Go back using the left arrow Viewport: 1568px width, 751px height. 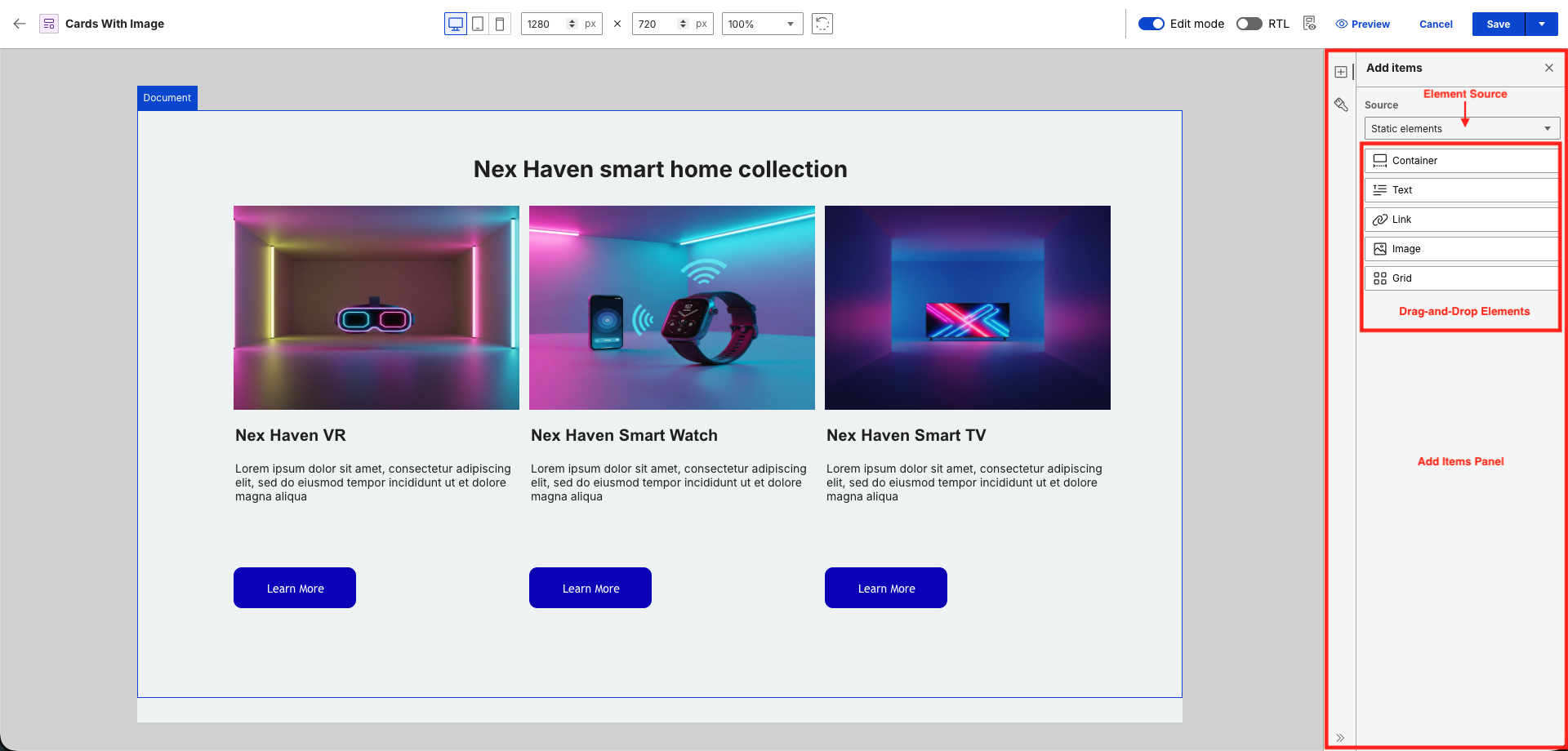point(20,24)
